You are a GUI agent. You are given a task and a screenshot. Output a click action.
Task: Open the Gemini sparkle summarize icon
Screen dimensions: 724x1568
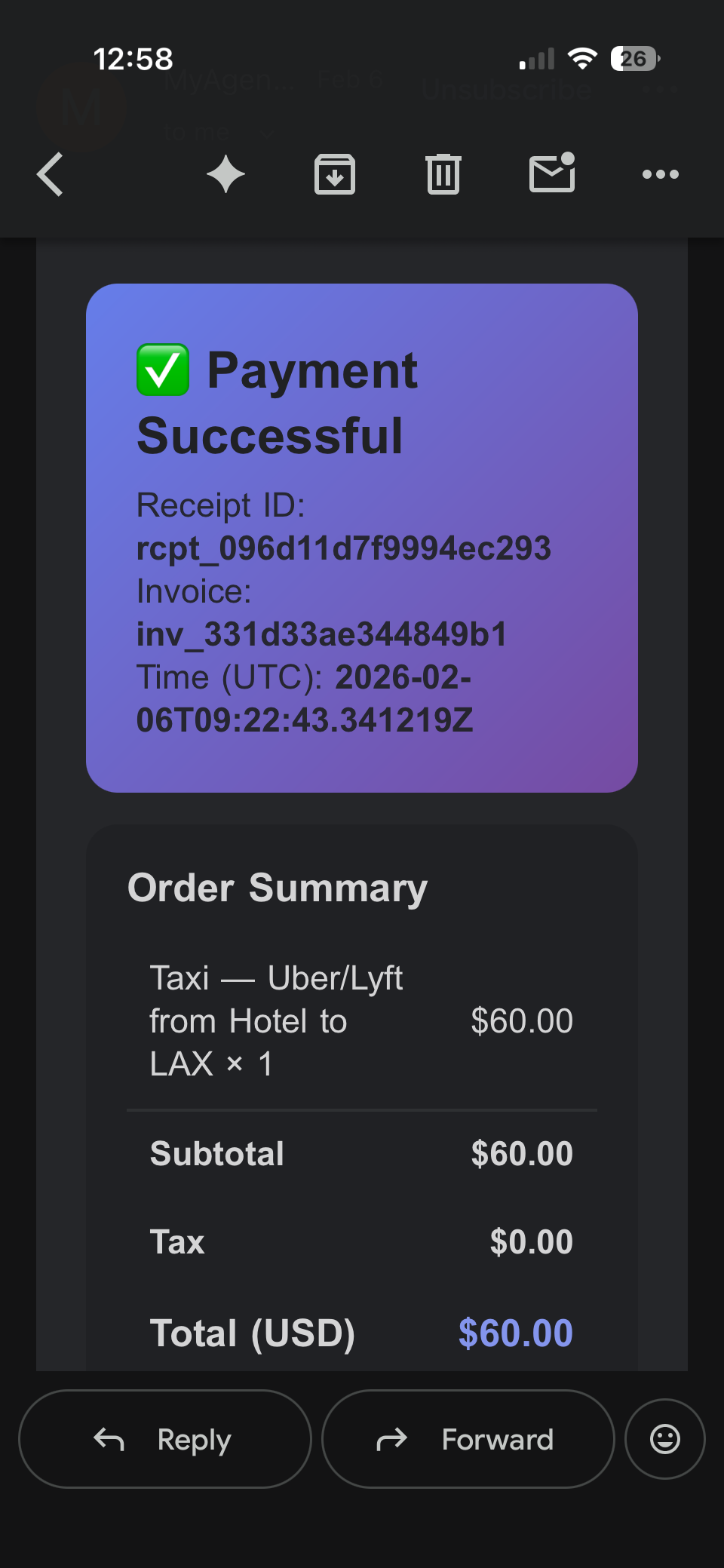click(x=225, y=174)
